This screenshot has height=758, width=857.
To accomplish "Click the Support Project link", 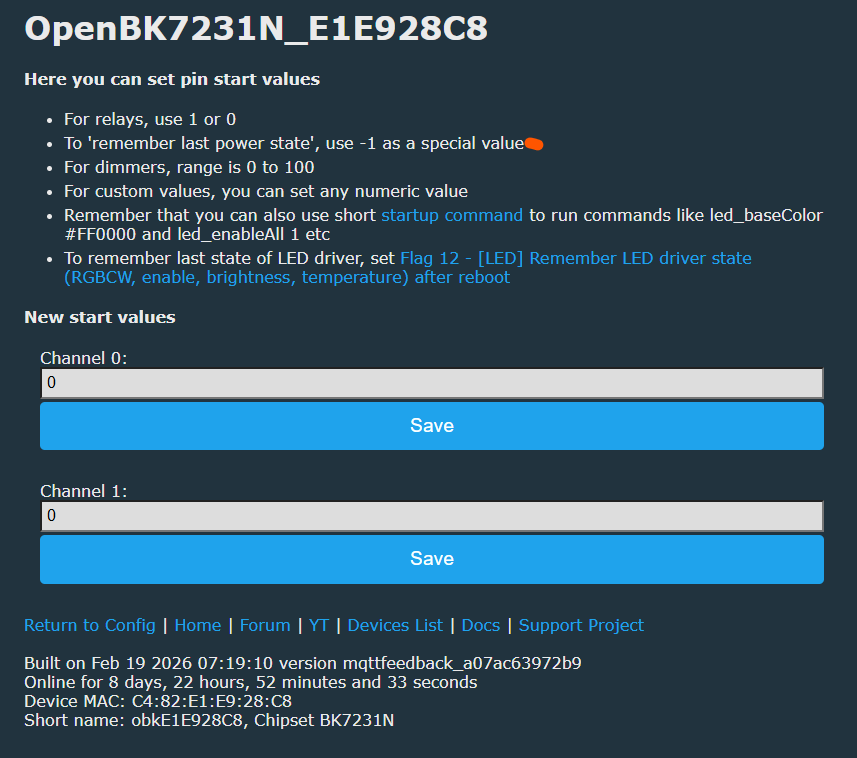I will click(x=581, y=625).
